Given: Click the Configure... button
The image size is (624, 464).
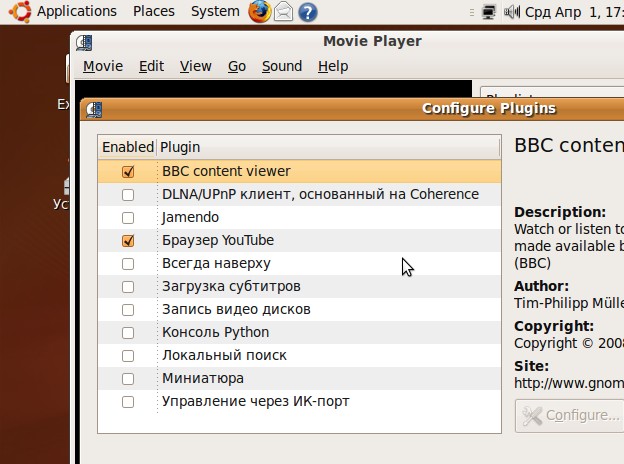Looking at the screenshot, I should (x=569, y=415).
